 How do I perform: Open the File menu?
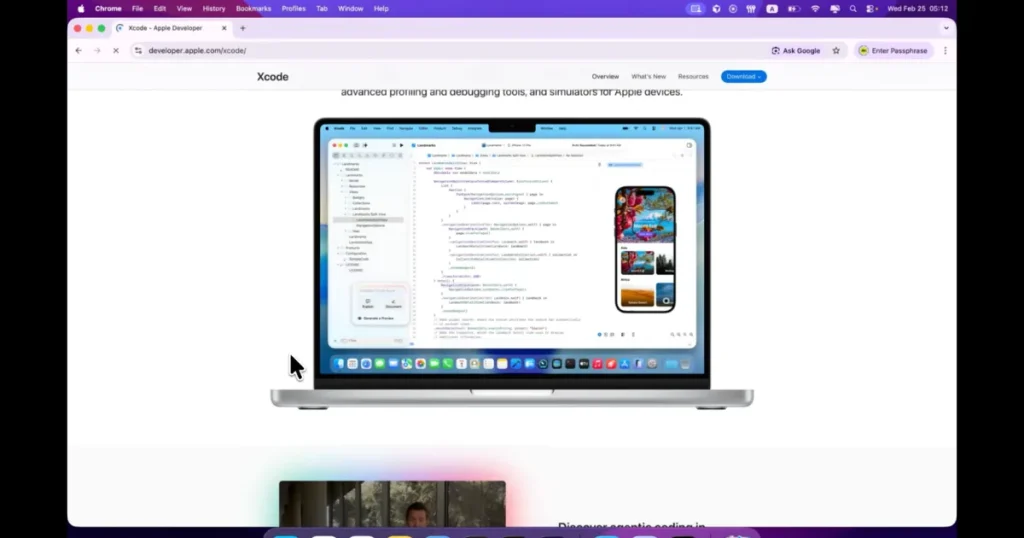point(137,8)
